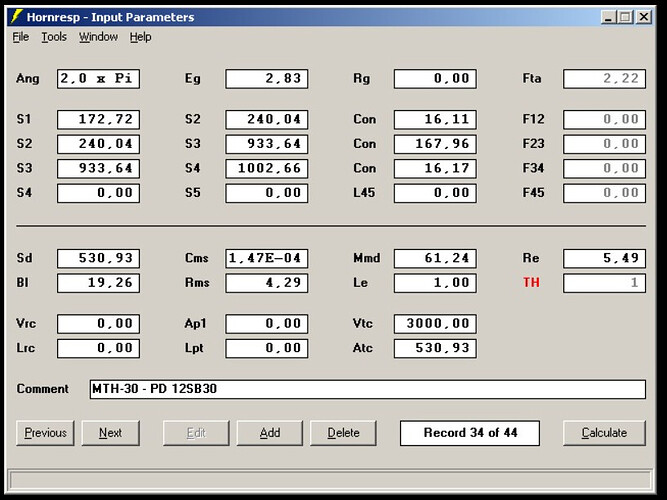Select the TH field showing 1
The height and width of the screenshot is (500, 667).
tap(604, 283)
